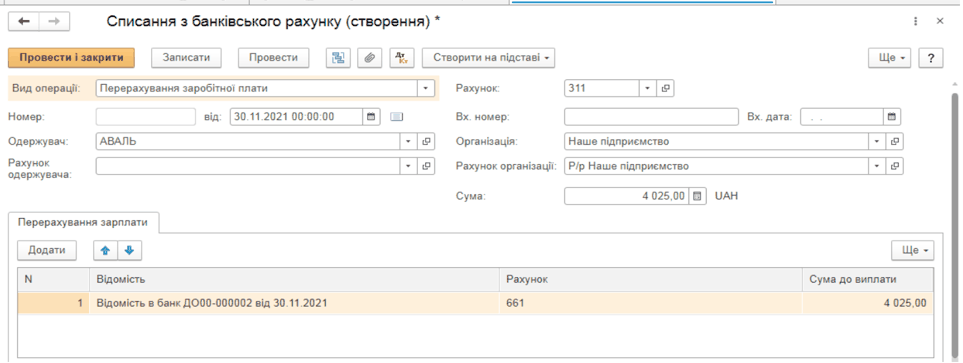Click the Додати button

[47, 251]
